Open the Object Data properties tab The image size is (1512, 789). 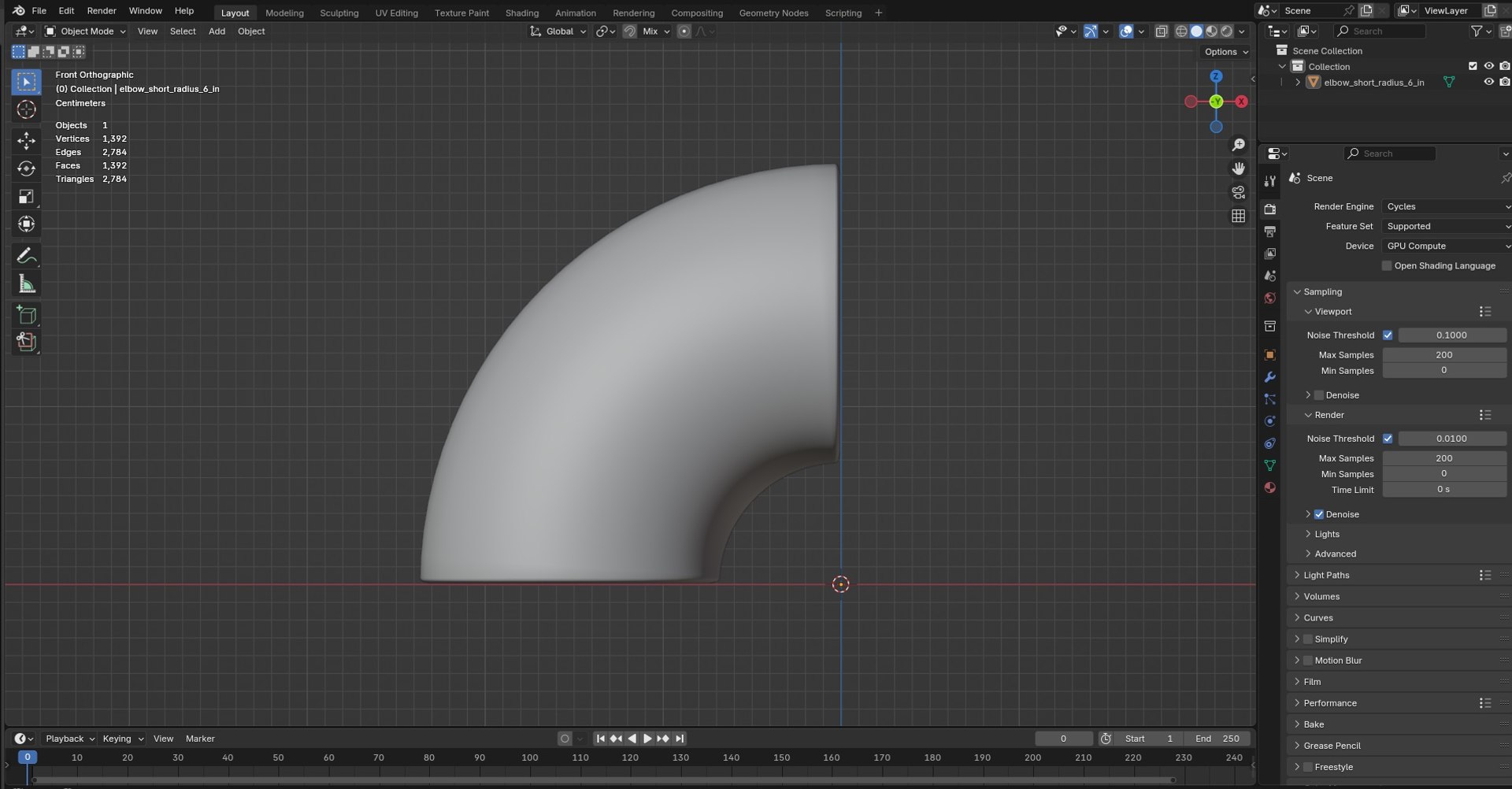[1269, 465]
